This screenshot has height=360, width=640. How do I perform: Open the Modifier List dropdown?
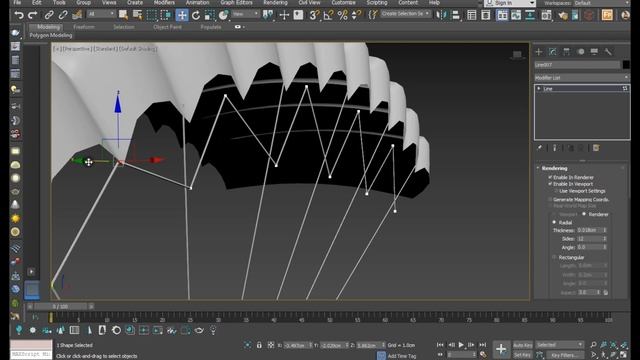pos(582,78)
